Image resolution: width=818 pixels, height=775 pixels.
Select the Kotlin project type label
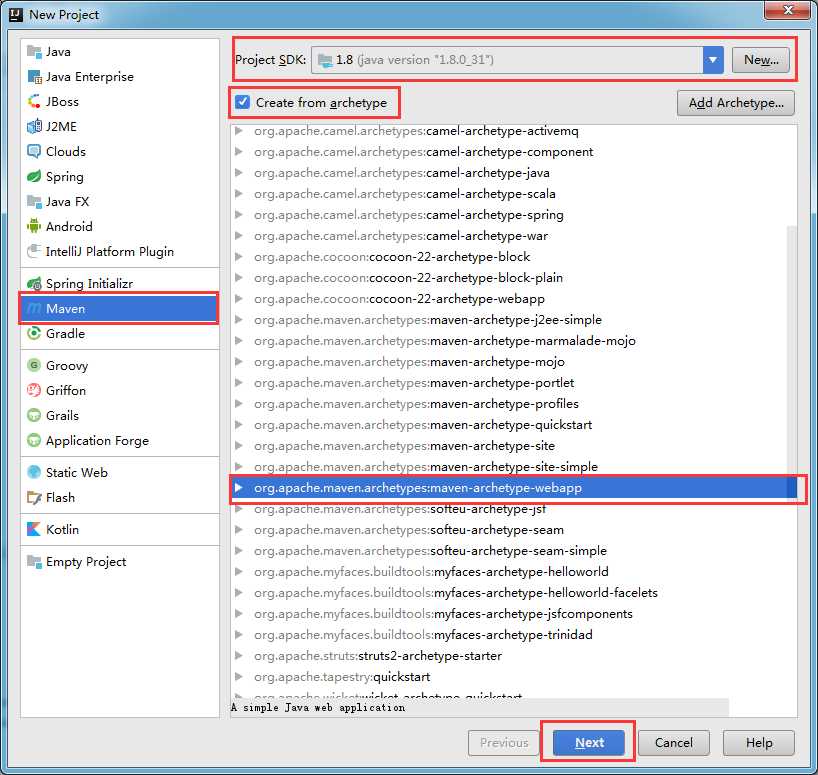62,529
